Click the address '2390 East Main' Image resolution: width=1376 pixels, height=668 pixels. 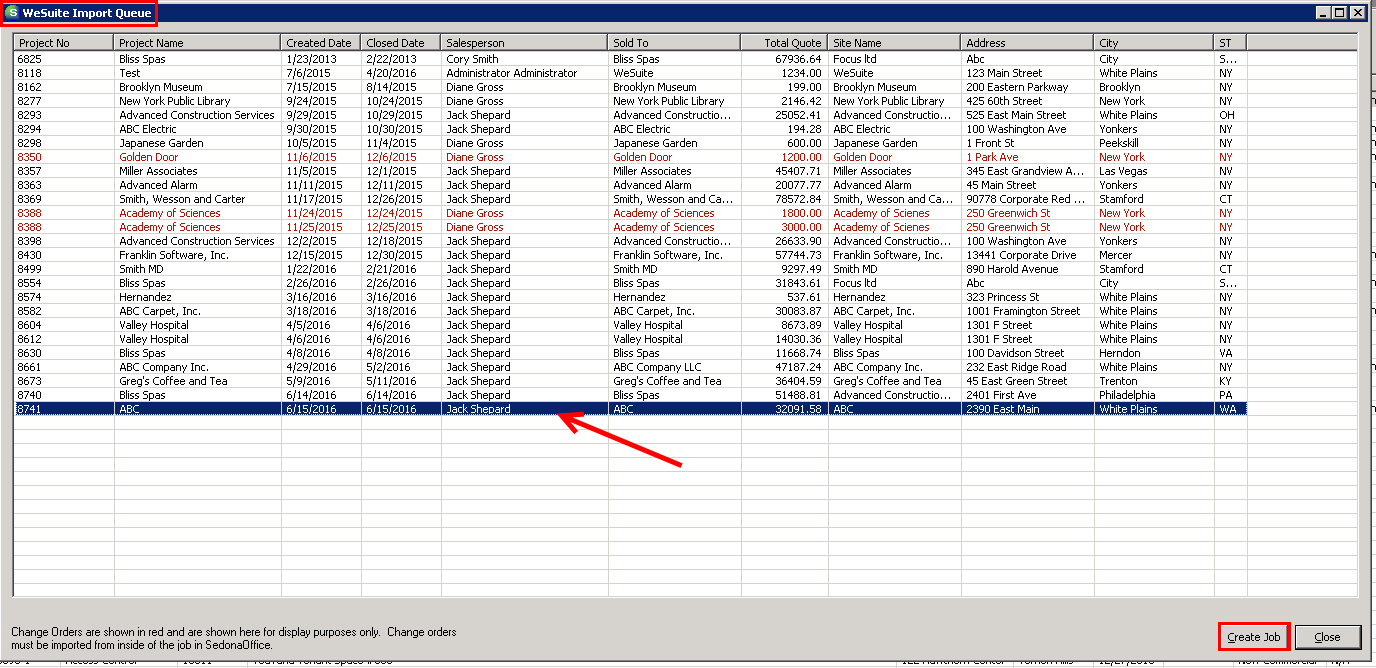(x=1002, y=409)
